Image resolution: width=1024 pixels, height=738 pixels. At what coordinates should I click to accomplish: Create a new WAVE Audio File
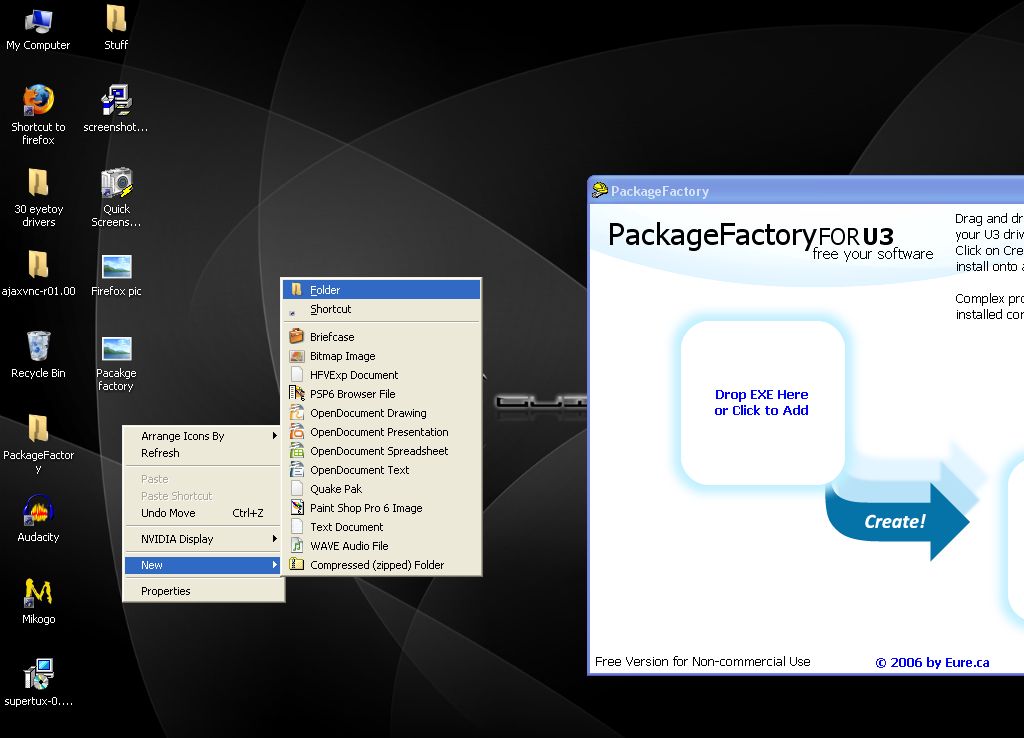coord(382,545)
